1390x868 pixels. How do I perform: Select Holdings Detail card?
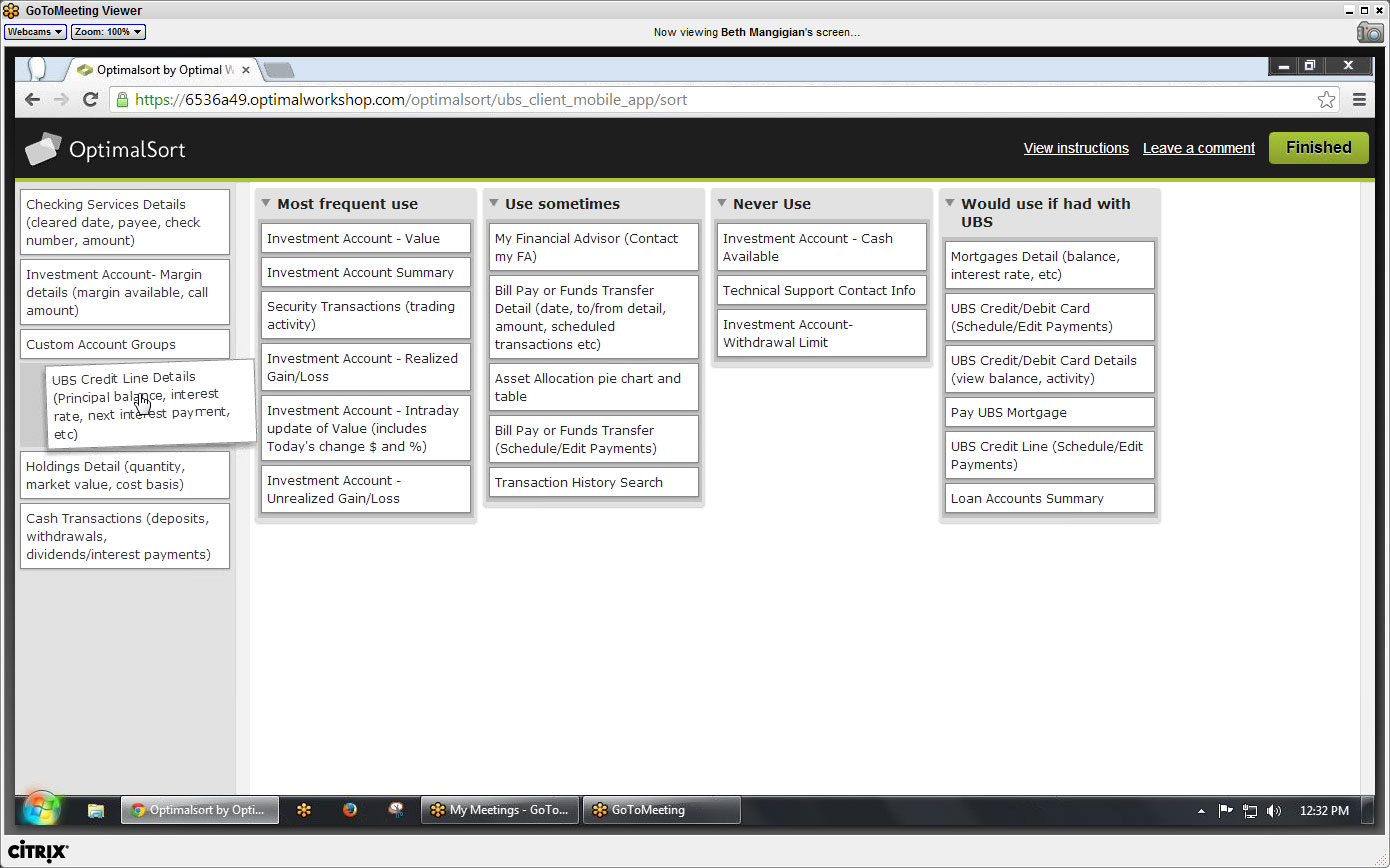tap(125, 475)
